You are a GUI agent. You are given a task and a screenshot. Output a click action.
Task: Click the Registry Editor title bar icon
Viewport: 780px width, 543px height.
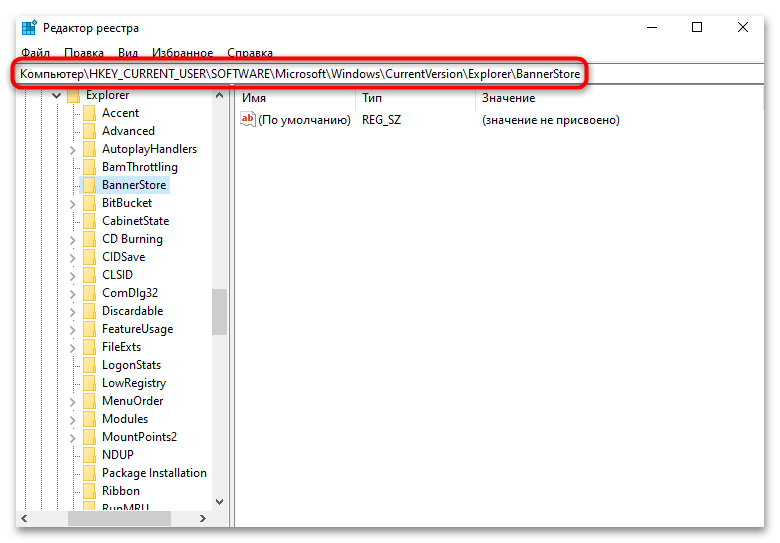[29, 28]
